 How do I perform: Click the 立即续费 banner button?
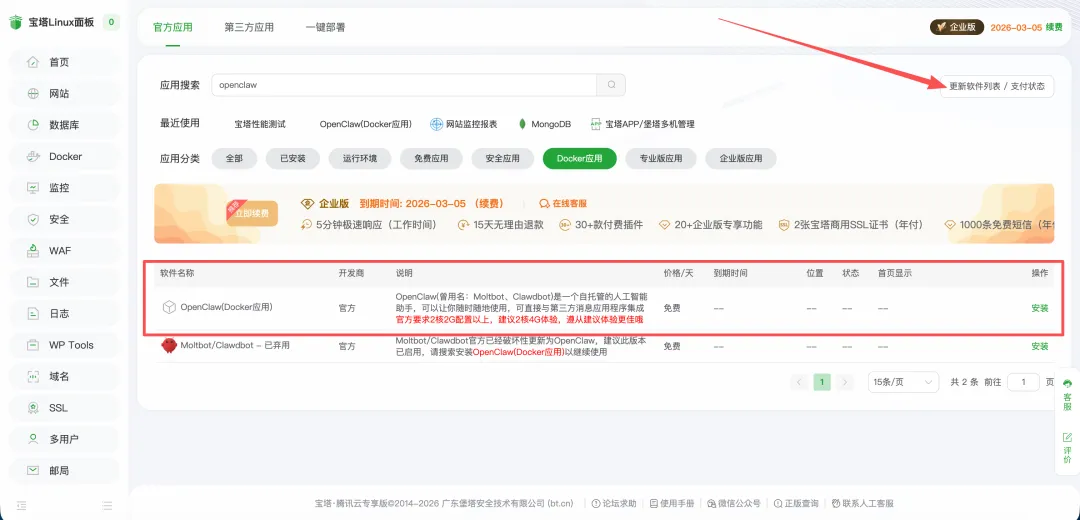point(252,214)
